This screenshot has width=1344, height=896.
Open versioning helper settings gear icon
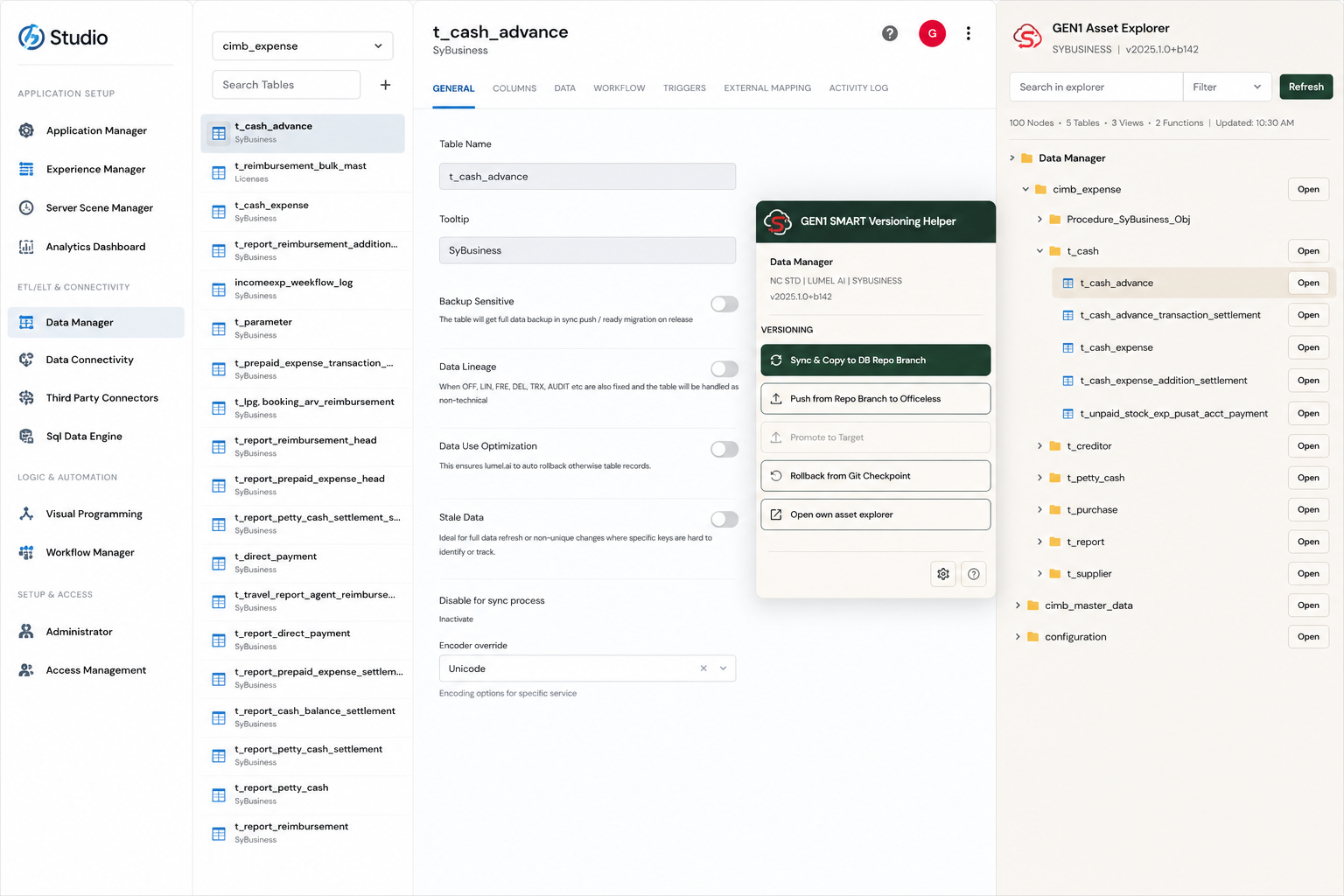[x=943, y=574]
